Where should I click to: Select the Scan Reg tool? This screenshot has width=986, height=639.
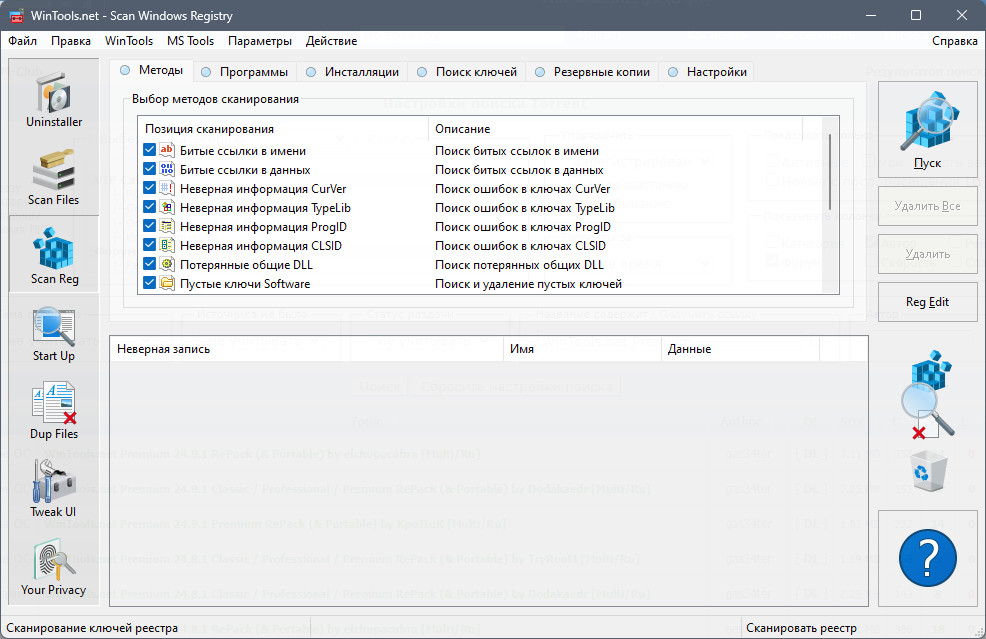pos(54,255)
